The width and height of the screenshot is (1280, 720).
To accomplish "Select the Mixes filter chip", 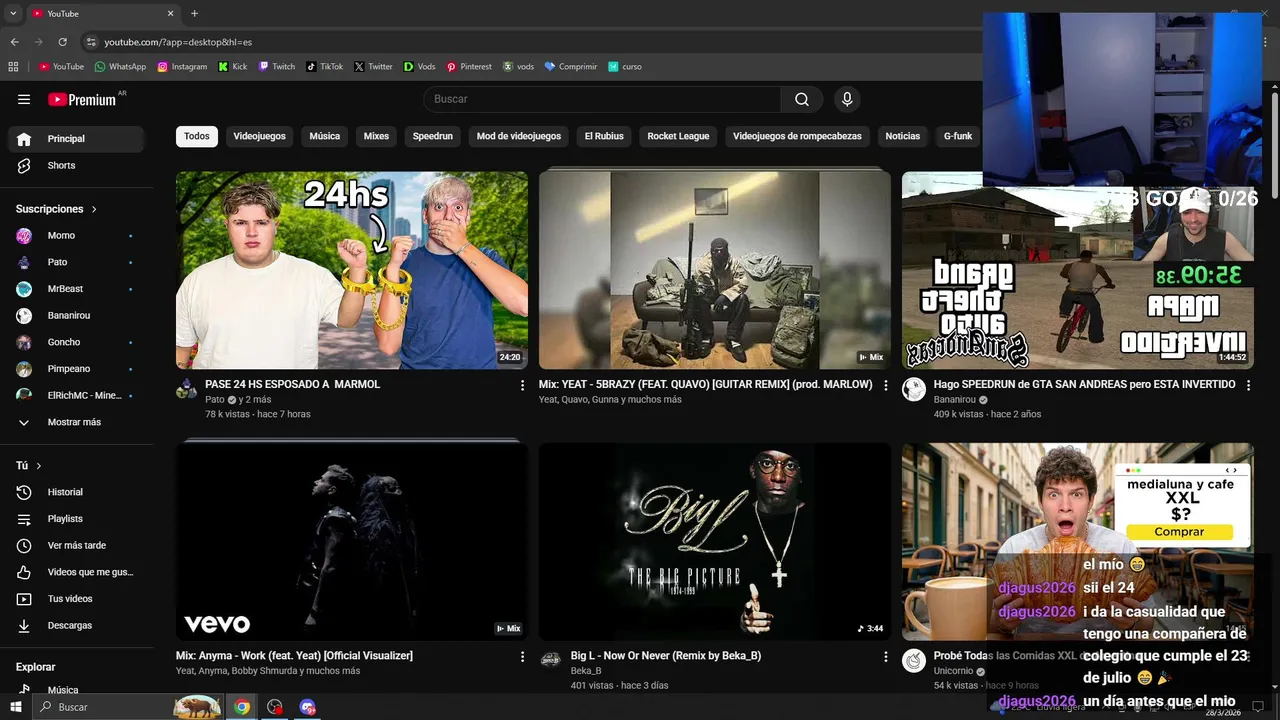I will 376,136.
